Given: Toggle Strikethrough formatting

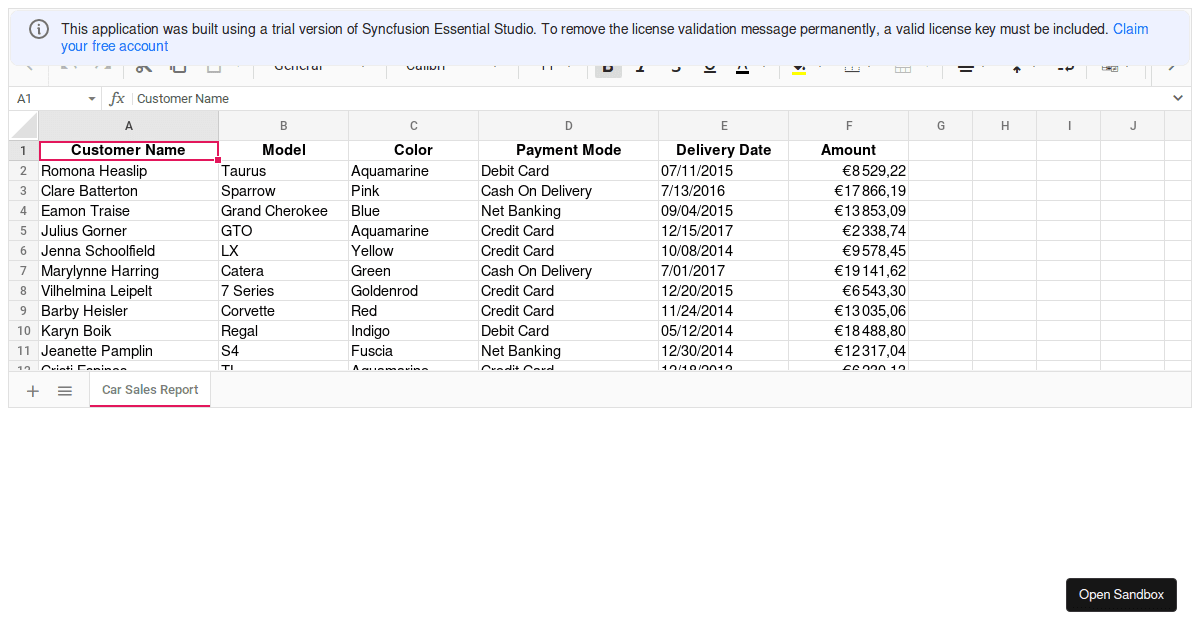Looking at the screenshot, I should pyautogui.click(x=676, y=68).
